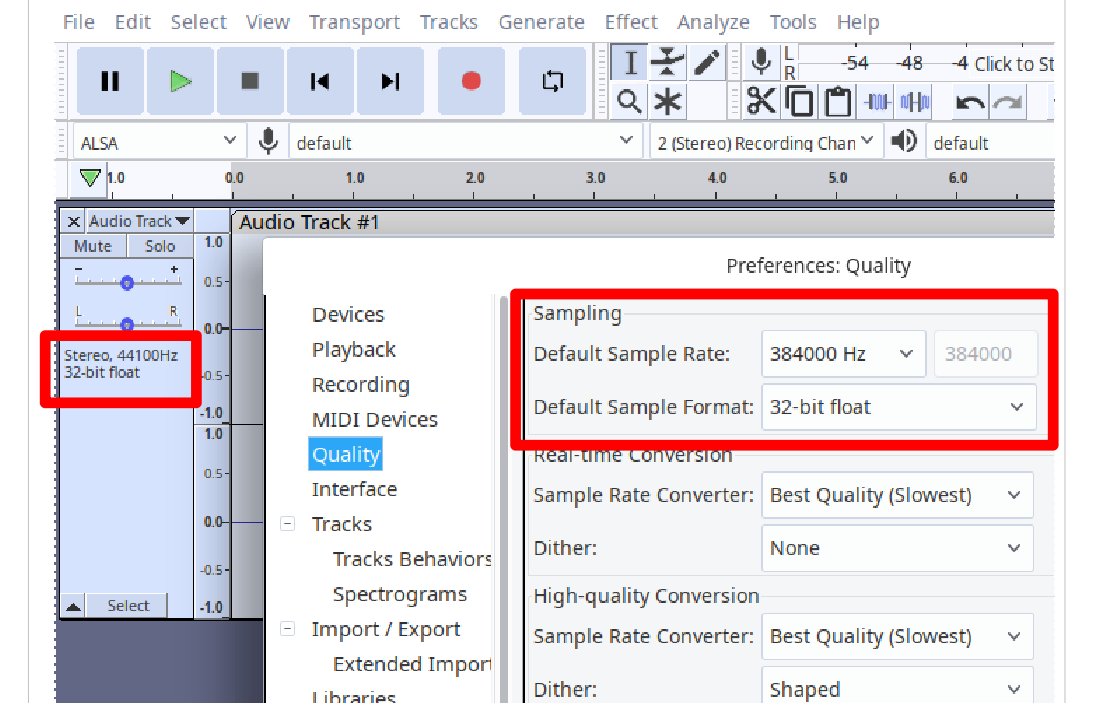
Task: Open the Generate menu
Action: (541, 22)
